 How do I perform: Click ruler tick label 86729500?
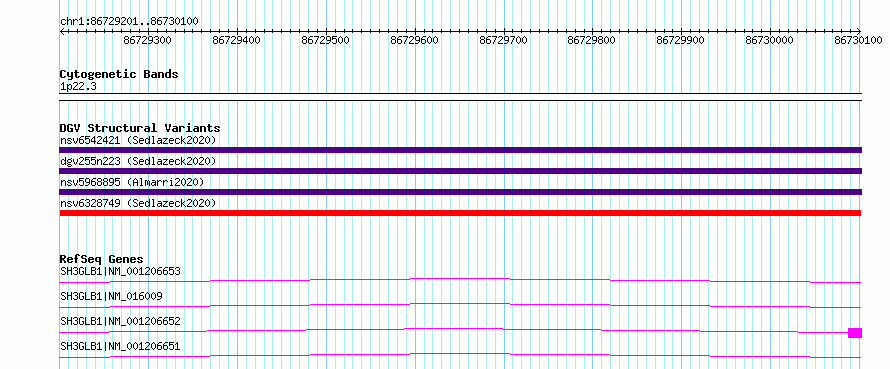[326, 40]
